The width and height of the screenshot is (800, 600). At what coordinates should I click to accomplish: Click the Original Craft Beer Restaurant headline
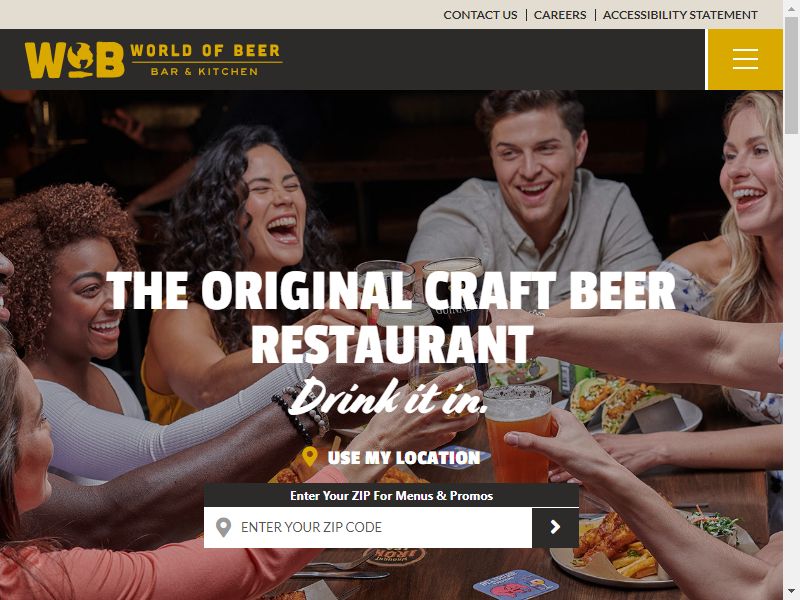pos(391,317)
